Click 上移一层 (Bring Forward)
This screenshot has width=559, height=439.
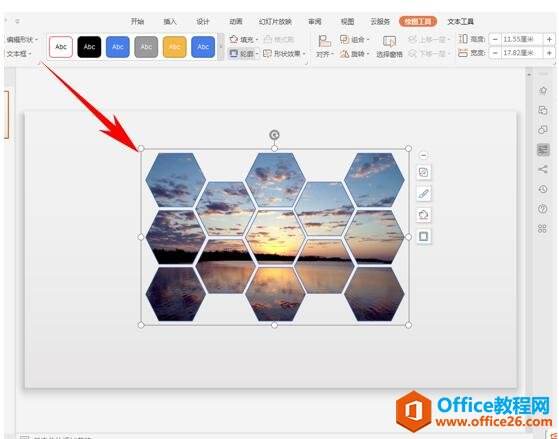429,39
